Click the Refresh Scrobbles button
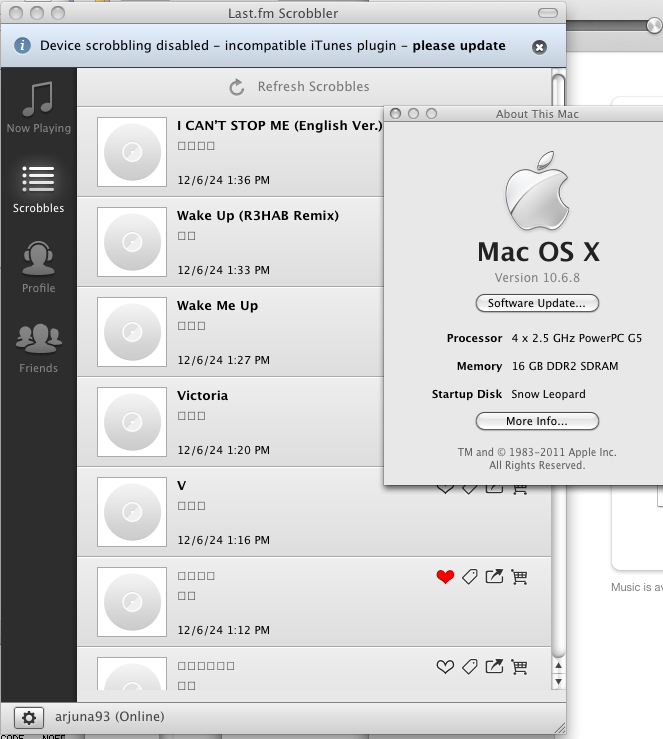The height and width of the screenshot is (739, 663). click(299, 87)
